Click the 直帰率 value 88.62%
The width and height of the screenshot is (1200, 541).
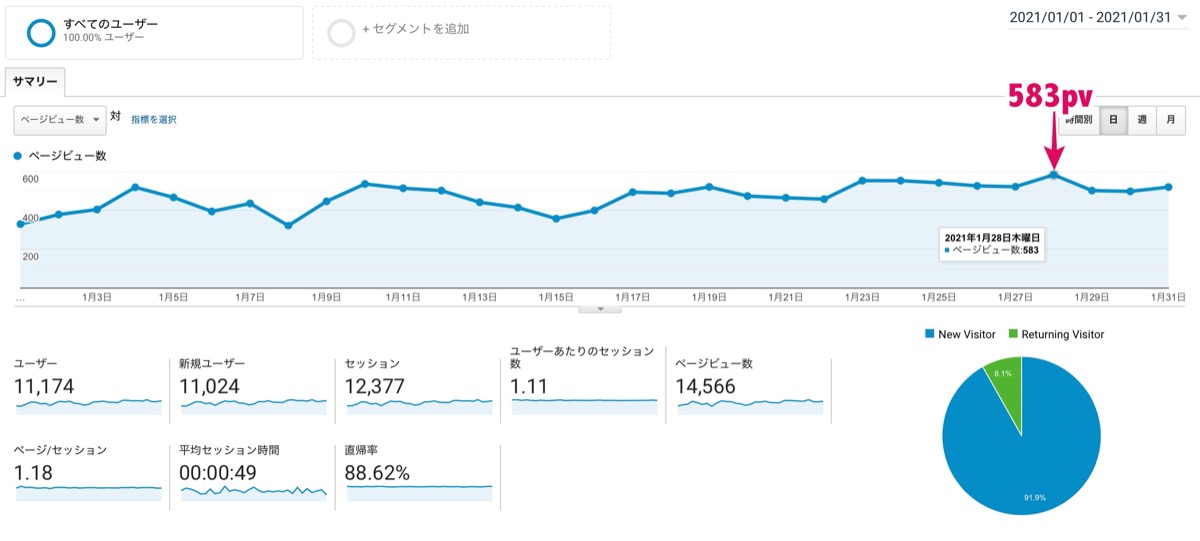coord(377,473)
